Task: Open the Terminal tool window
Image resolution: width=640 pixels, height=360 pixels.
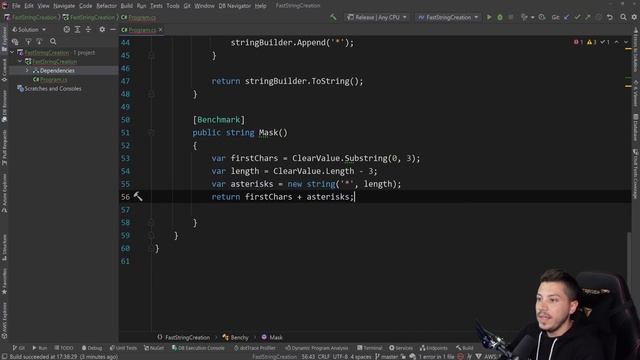Action: [x=369, y=348]
